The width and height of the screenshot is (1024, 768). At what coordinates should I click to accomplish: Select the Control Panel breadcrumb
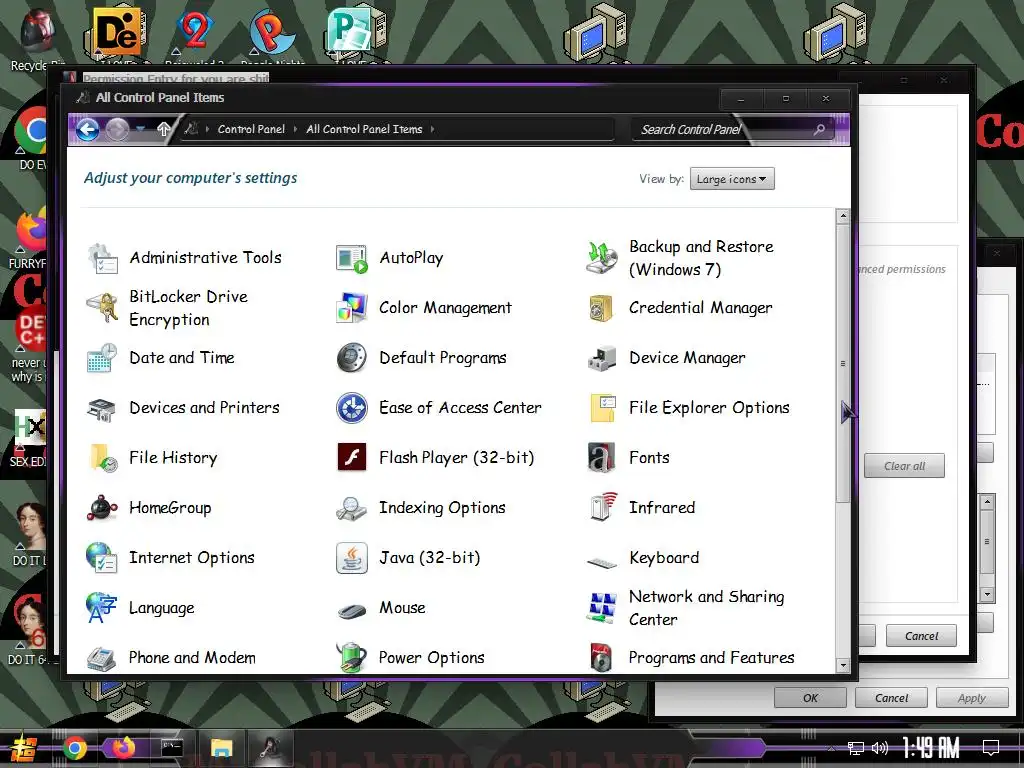251,129
